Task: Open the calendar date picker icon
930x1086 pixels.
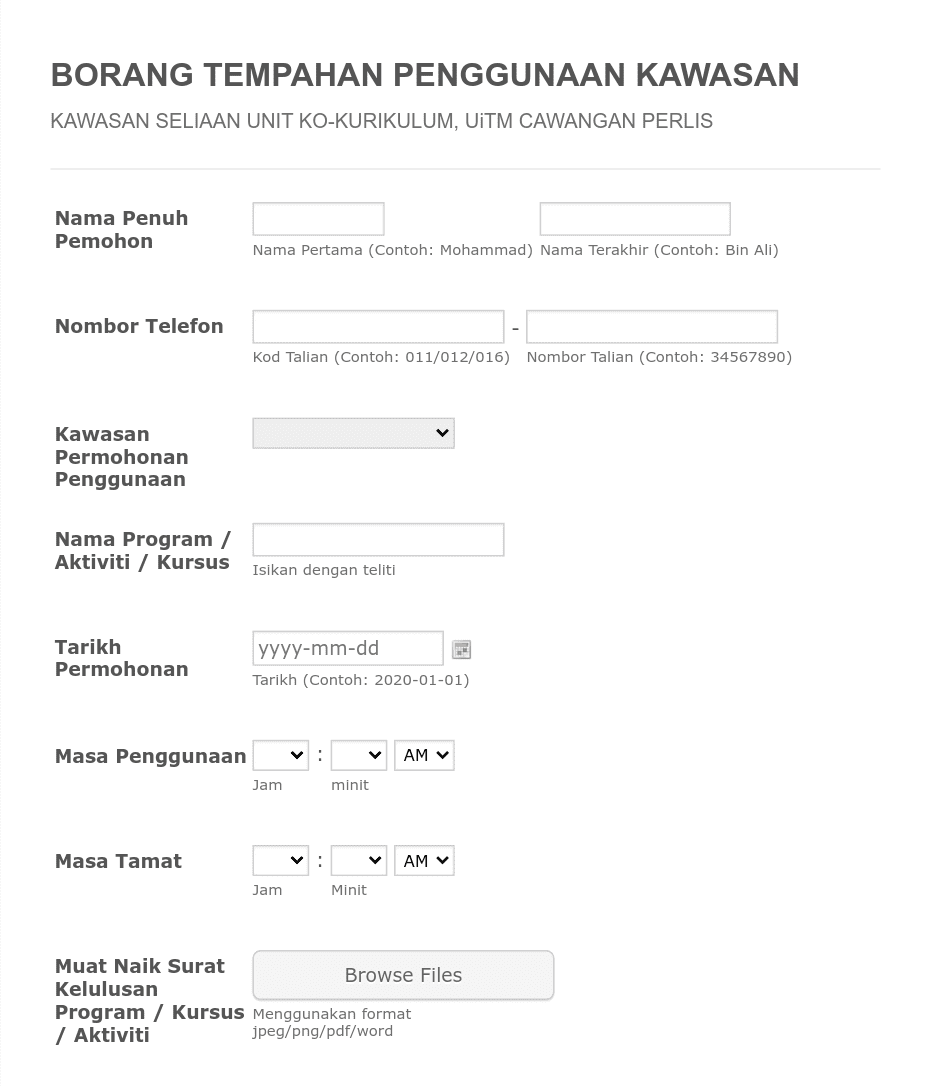Action: pyautogui.click(x=461, y=648)
